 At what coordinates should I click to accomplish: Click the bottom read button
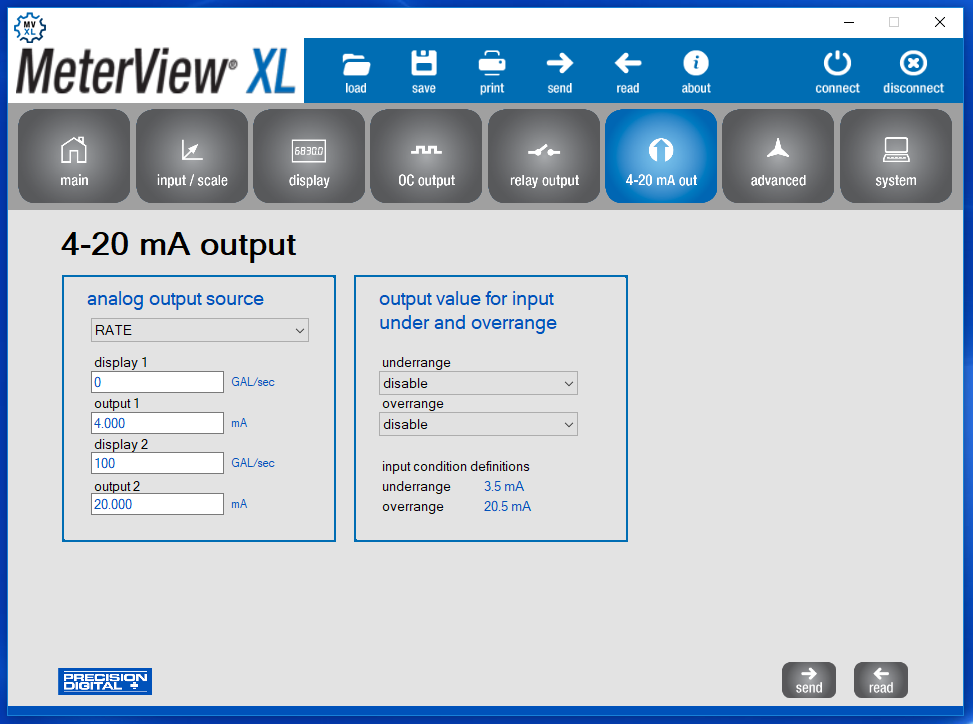881,680
